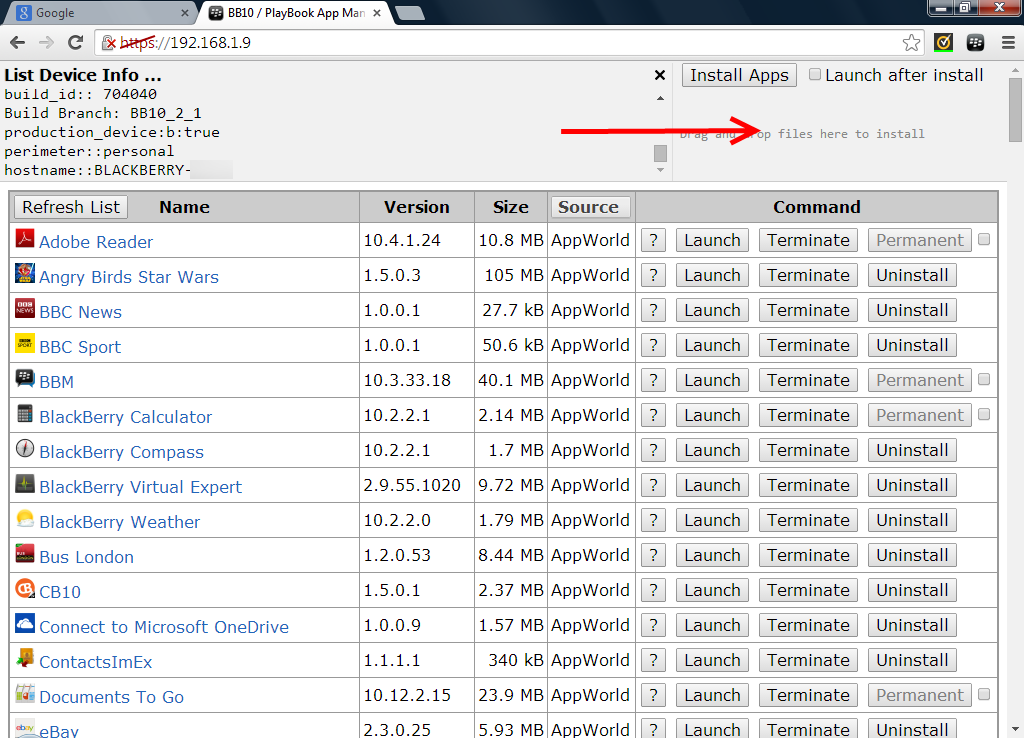Click the BlackBerry Weather icon
1024x738 pixels.
tap(25, 519)
